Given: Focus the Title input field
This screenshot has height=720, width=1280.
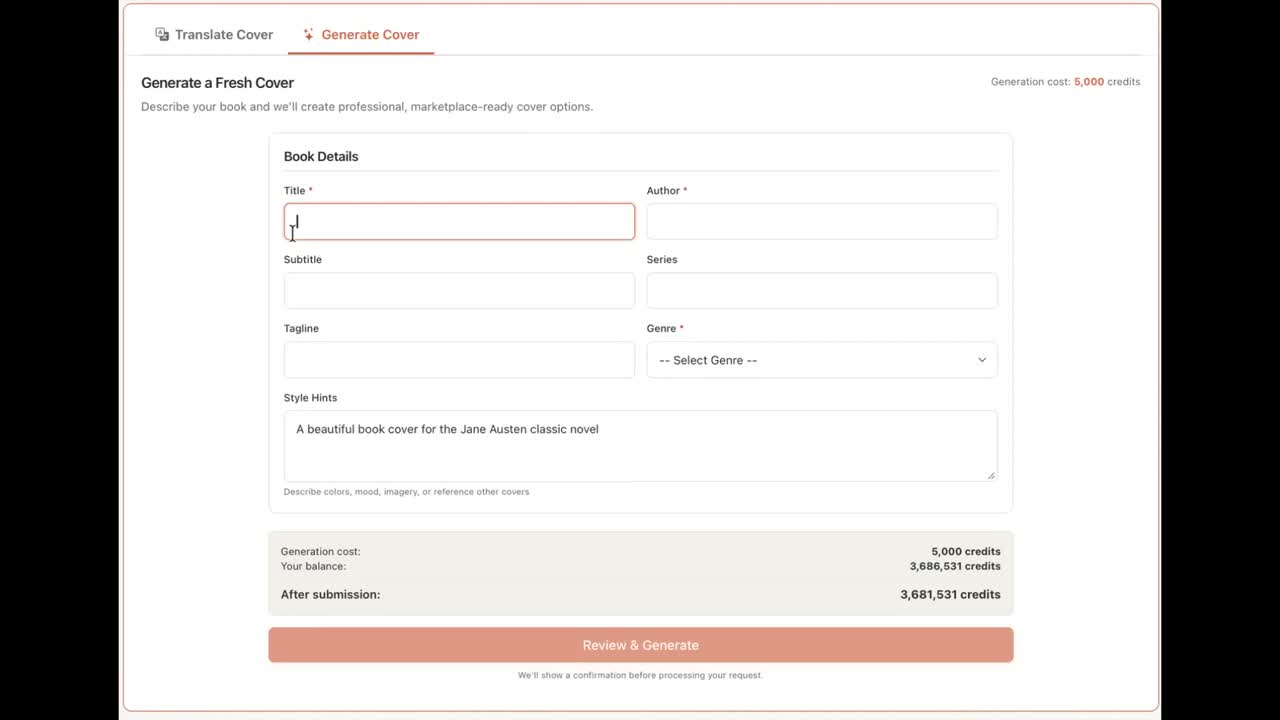Looking at the screenshot, I should tap(459, 222).
